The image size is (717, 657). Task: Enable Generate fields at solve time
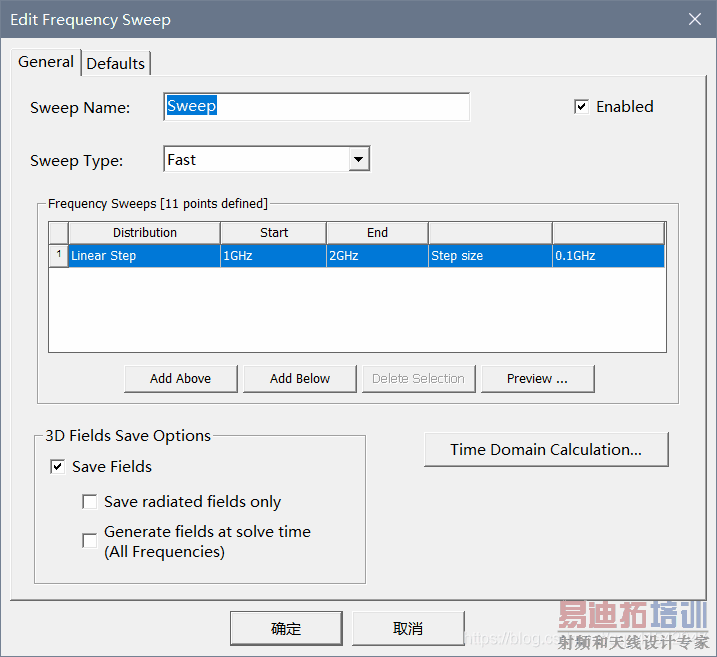click(90, 540)
